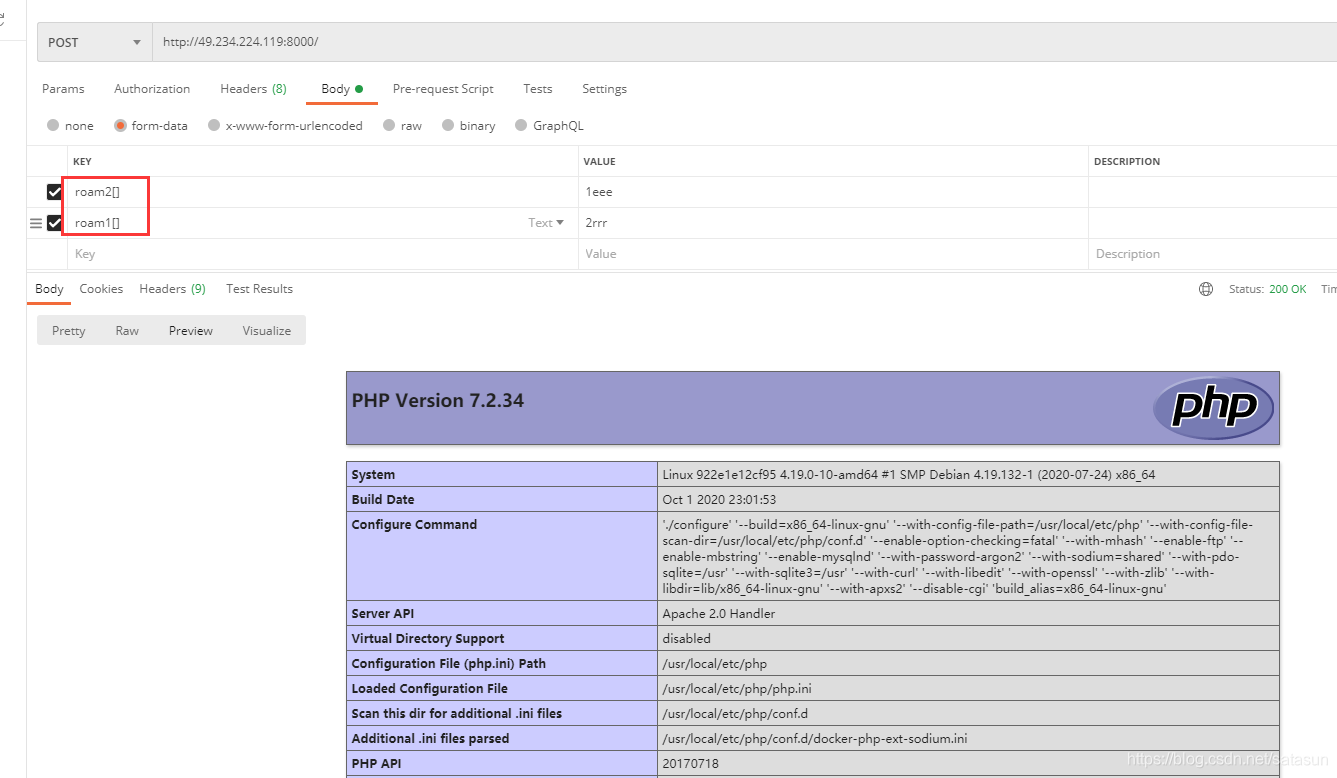Image resolution: width=1337 pixels, height=778 pixels.
Task: Click the docker-php-ext-sodium.ini path value
Action: (815, 739)
